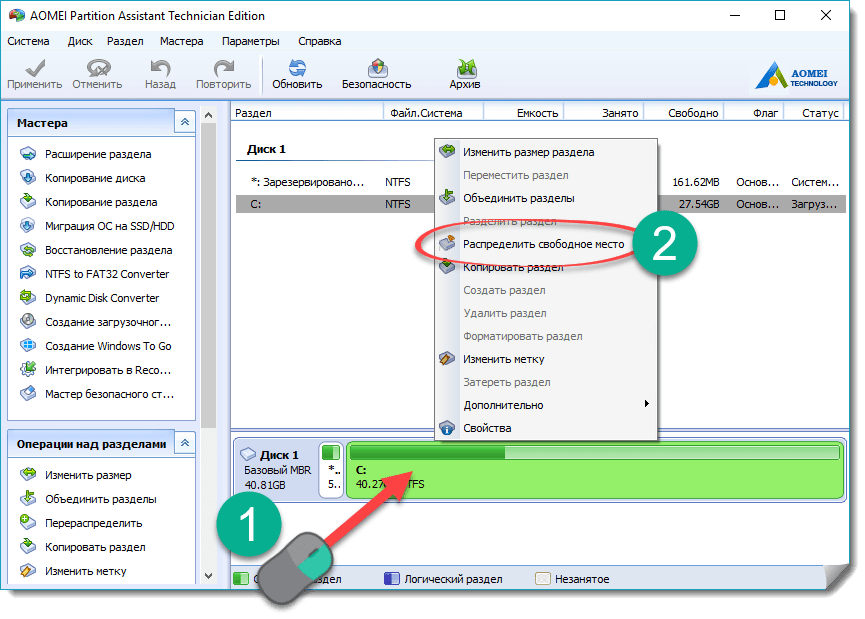The image size is (865, 619).
Task: Open the Мастера menu
Action: [181, 41]
